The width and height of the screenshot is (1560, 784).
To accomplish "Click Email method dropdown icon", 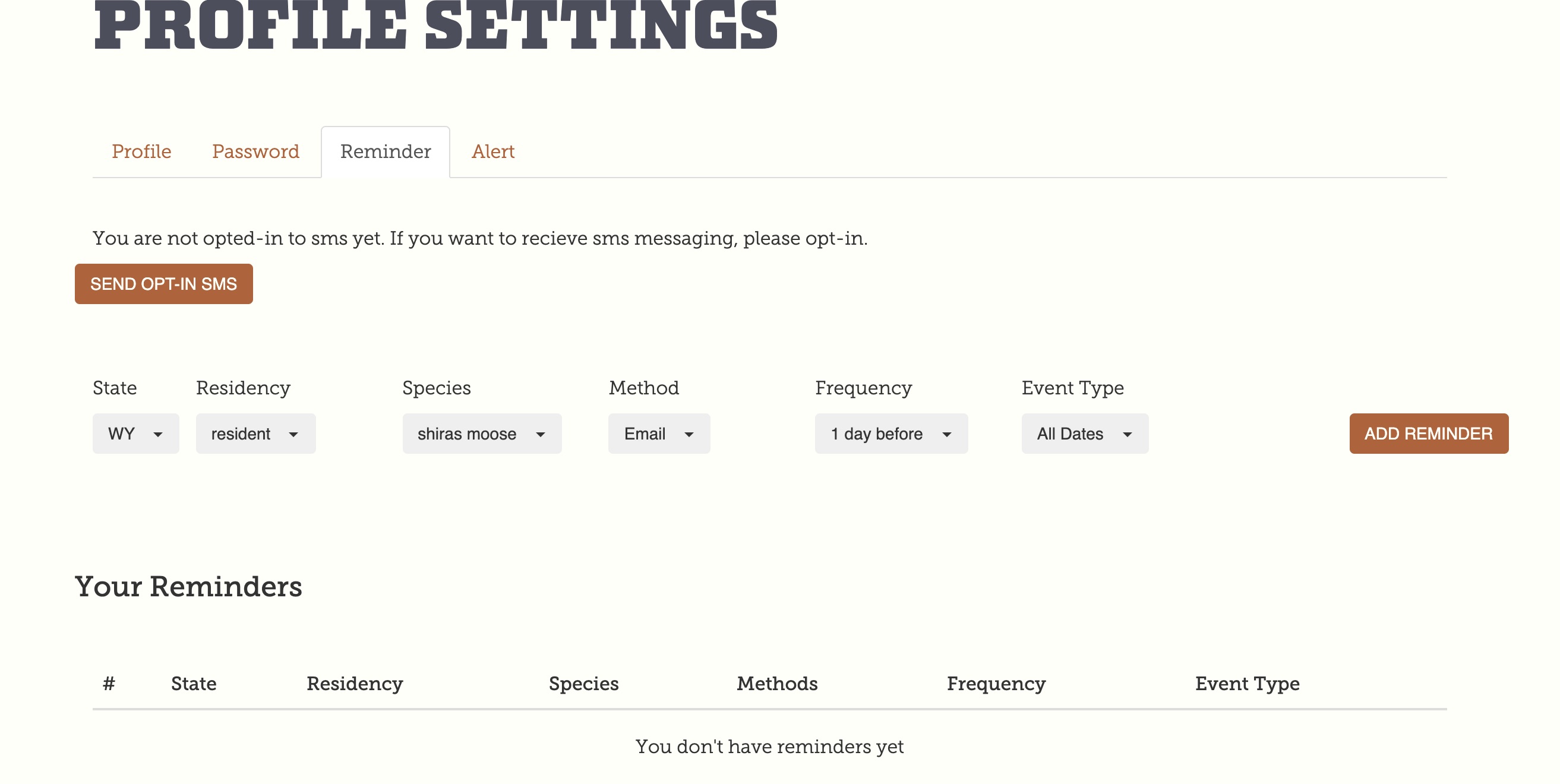I will pos(691,434).
